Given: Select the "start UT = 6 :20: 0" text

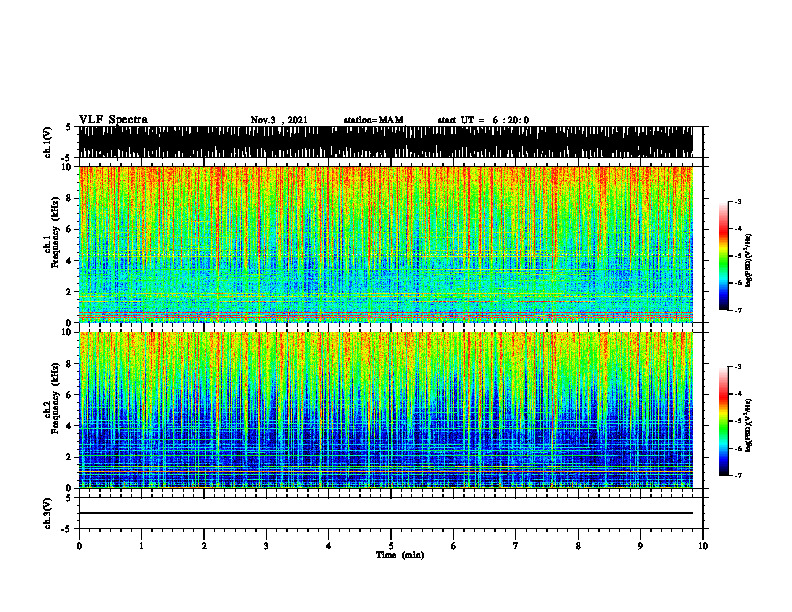Looking at the screenshot, I should [x=483, y=120].
